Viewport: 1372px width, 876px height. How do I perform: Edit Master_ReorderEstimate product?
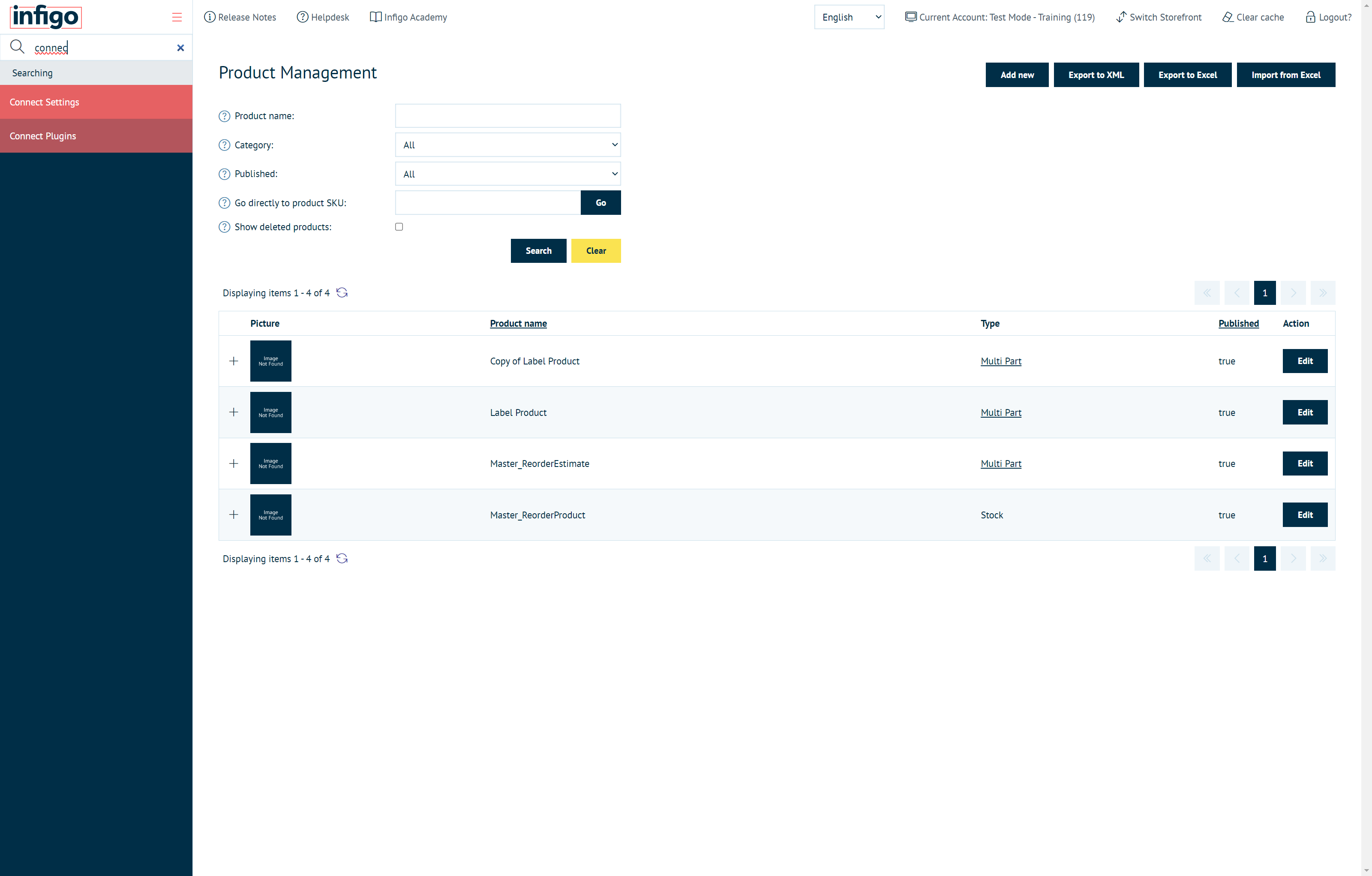click(1305, 464)
